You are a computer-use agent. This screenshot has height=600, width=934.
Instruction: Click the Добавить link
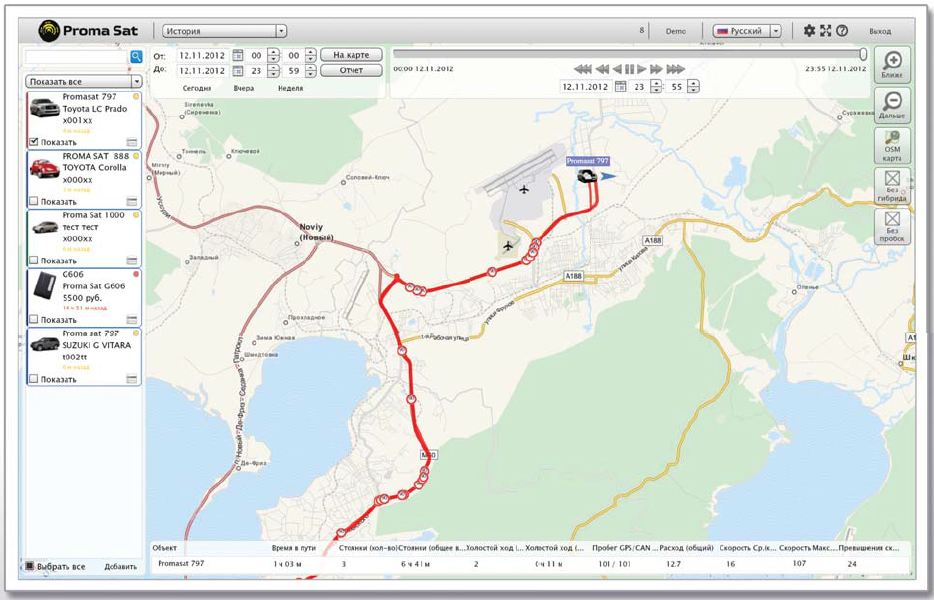coord(120,567)
